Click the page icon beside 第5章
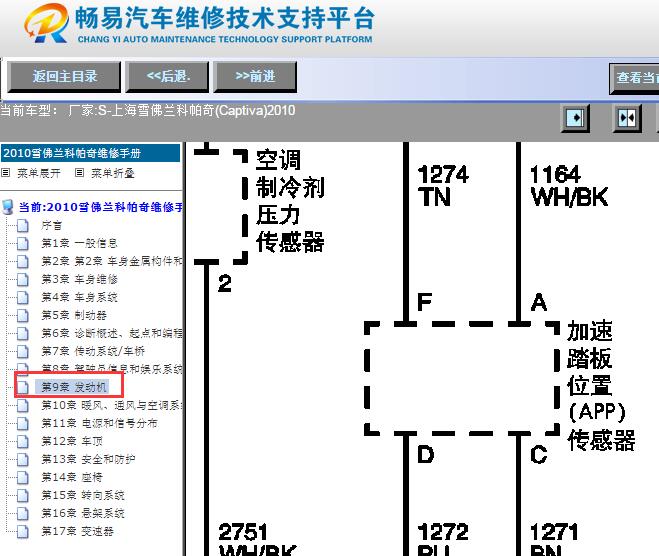 point(23,315)
